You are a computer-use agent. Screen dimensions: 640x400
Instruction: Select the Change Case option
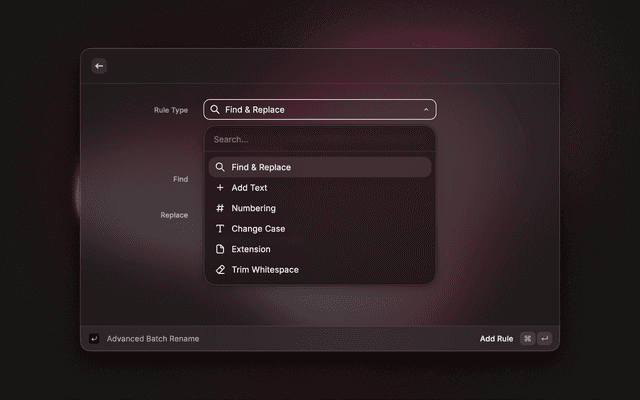[x=258, y=229]
